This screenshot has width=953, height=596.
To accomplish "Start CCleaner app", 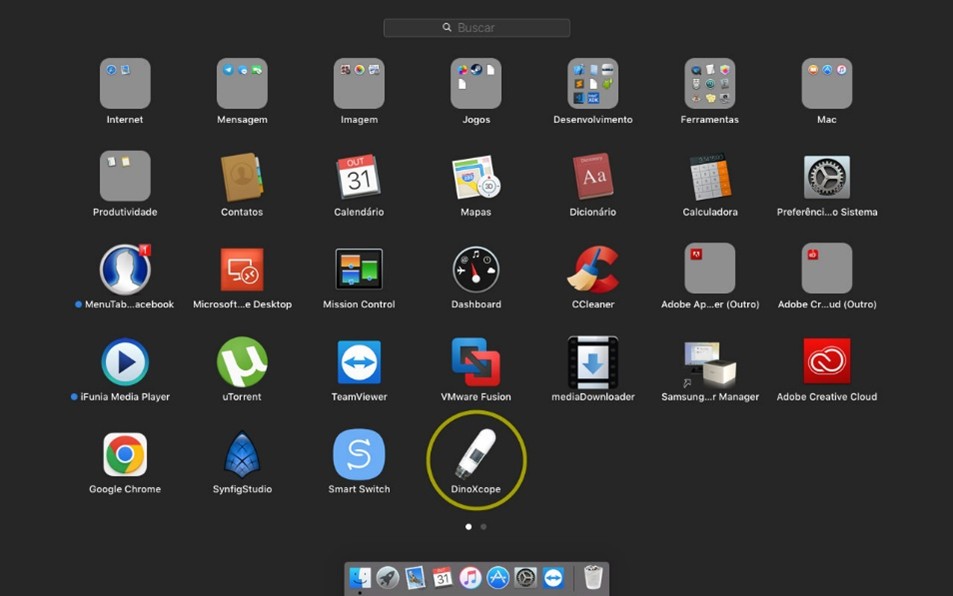I will [x=593, y=269].
